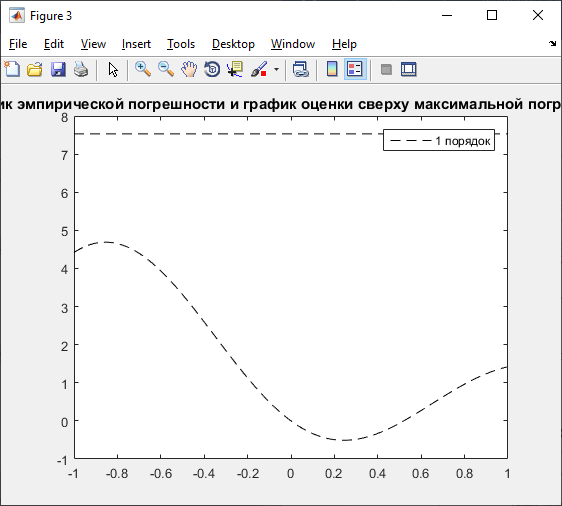Enable the Rotate 3D tool
This screenshot has width=562, height=506.
point(212,69)
